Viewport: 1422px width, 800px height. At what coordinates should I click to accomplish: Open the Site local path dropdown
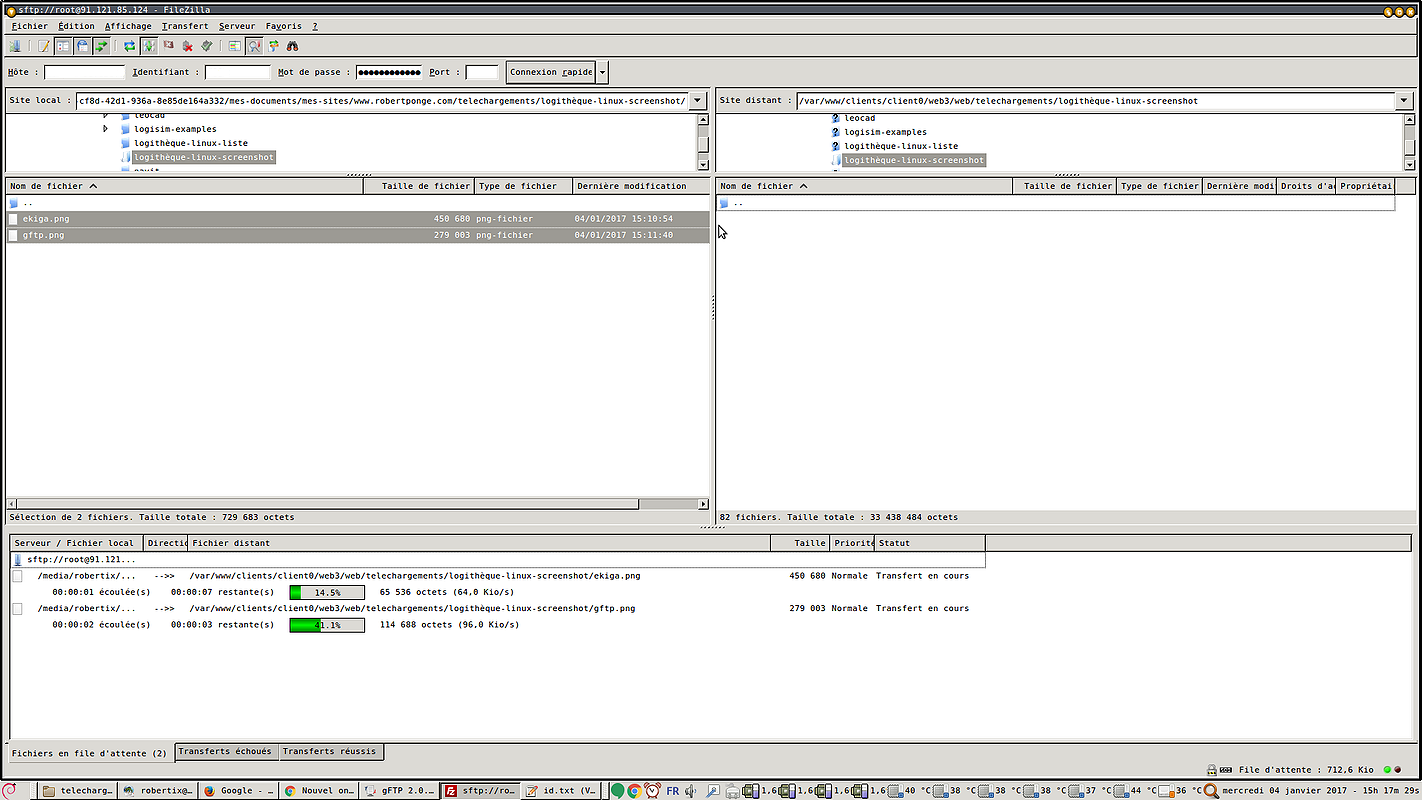(698, 100)
